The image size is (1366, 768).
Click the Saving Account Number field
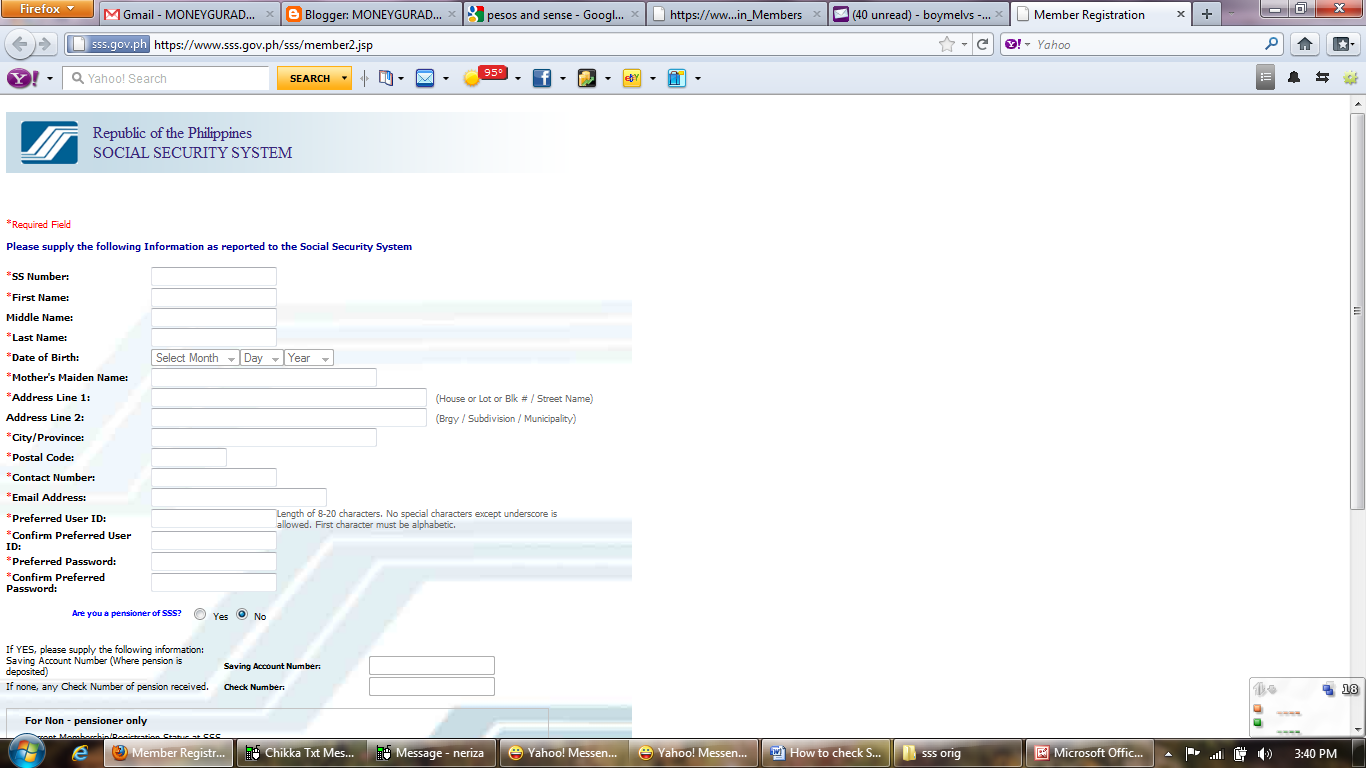(432, 666)
